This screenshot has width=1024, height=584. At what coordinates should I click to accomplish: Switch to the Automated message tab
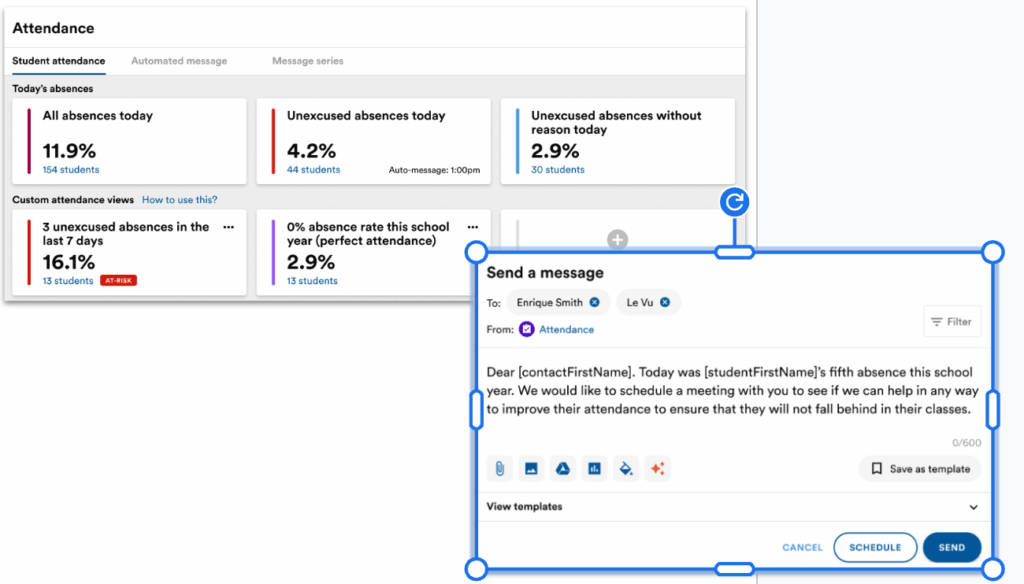click(x=179, y=61)
